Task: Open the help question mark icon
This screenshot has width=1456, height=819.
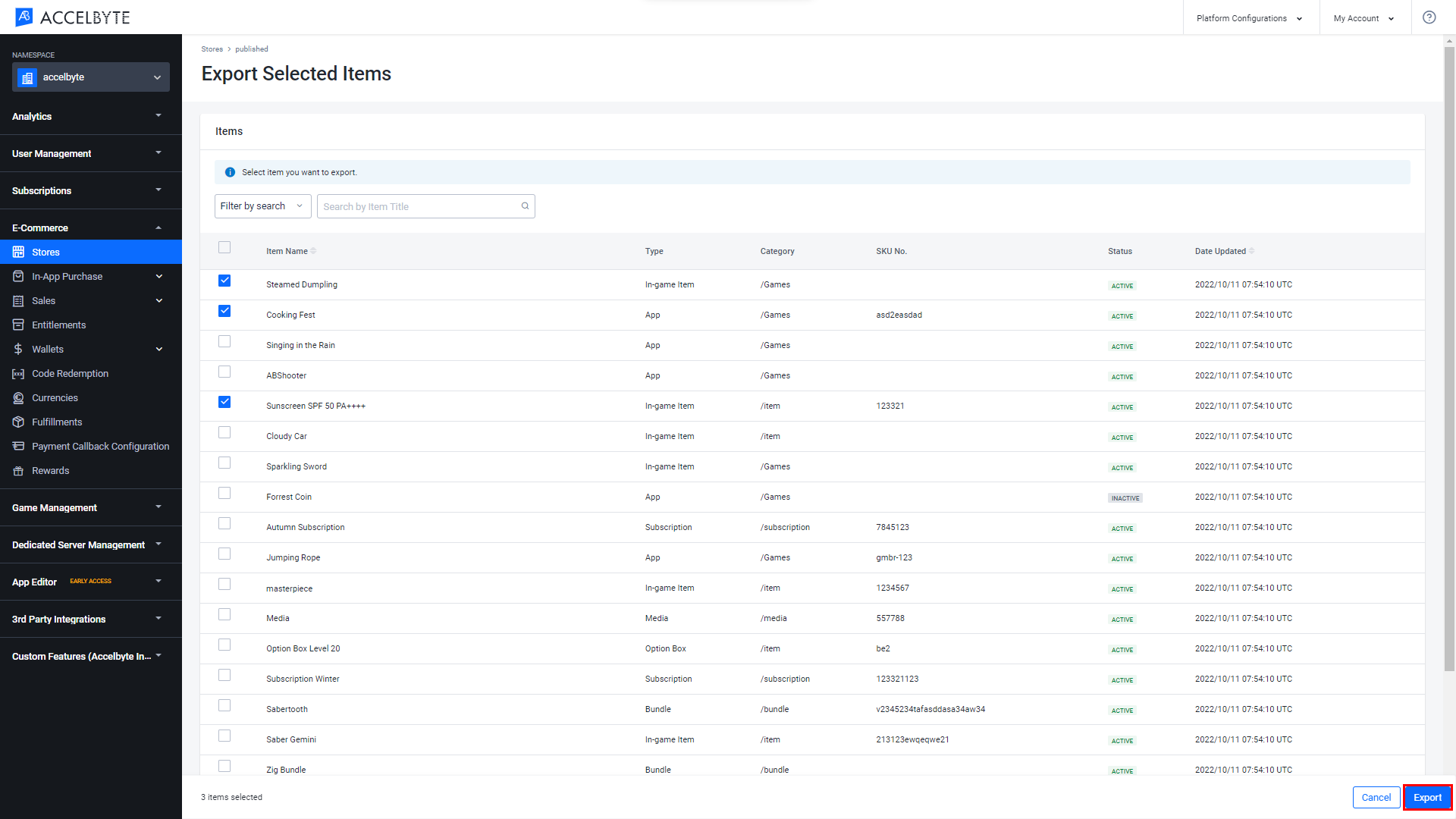Action: (x=1429, y=17)
